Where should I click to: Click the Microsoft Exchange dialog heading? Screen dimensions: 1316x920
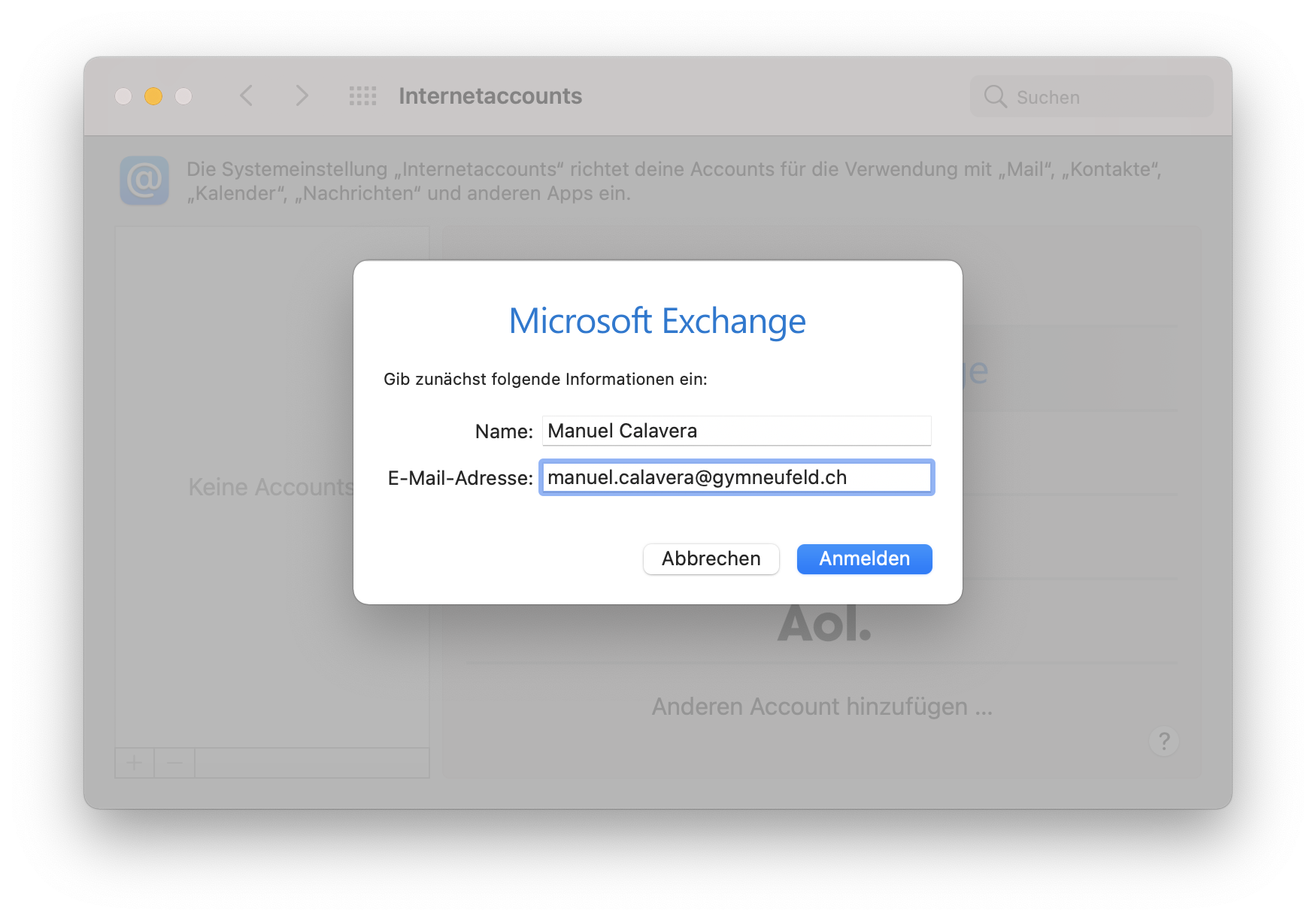pos(657,321)
